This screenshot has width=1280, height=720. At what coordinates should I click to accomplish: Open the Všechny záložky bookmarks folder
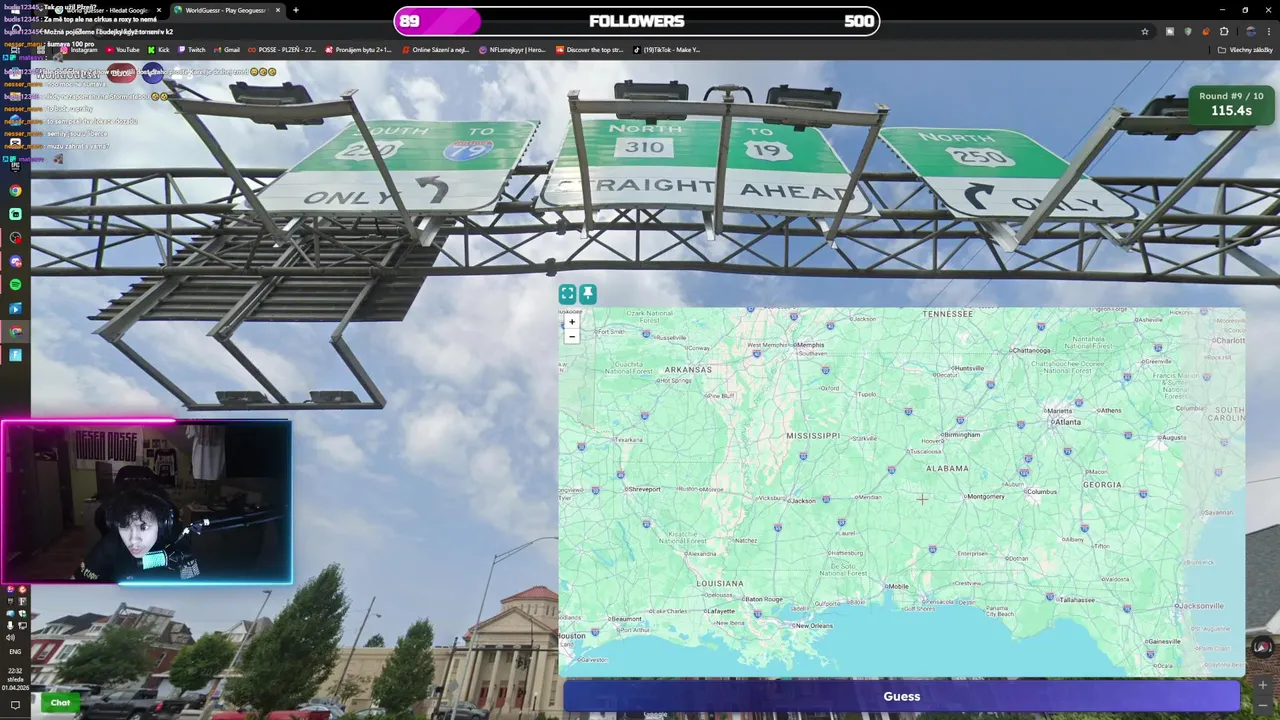click(x=1245, y=49)
